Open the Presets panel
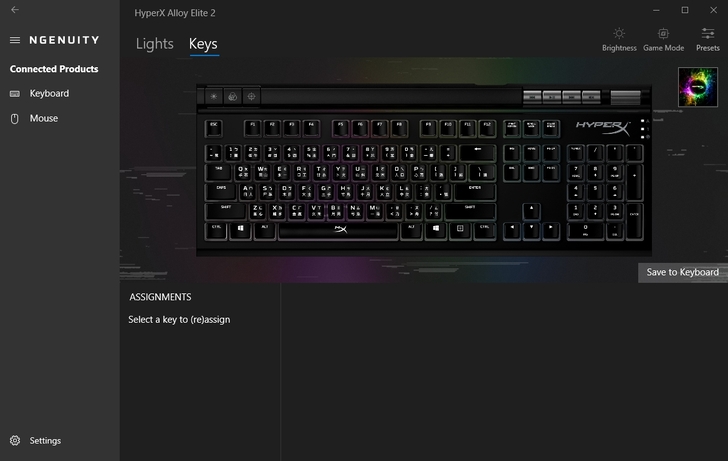The height and width of the screenshot is (461, 728). click(x=708, y=39)
